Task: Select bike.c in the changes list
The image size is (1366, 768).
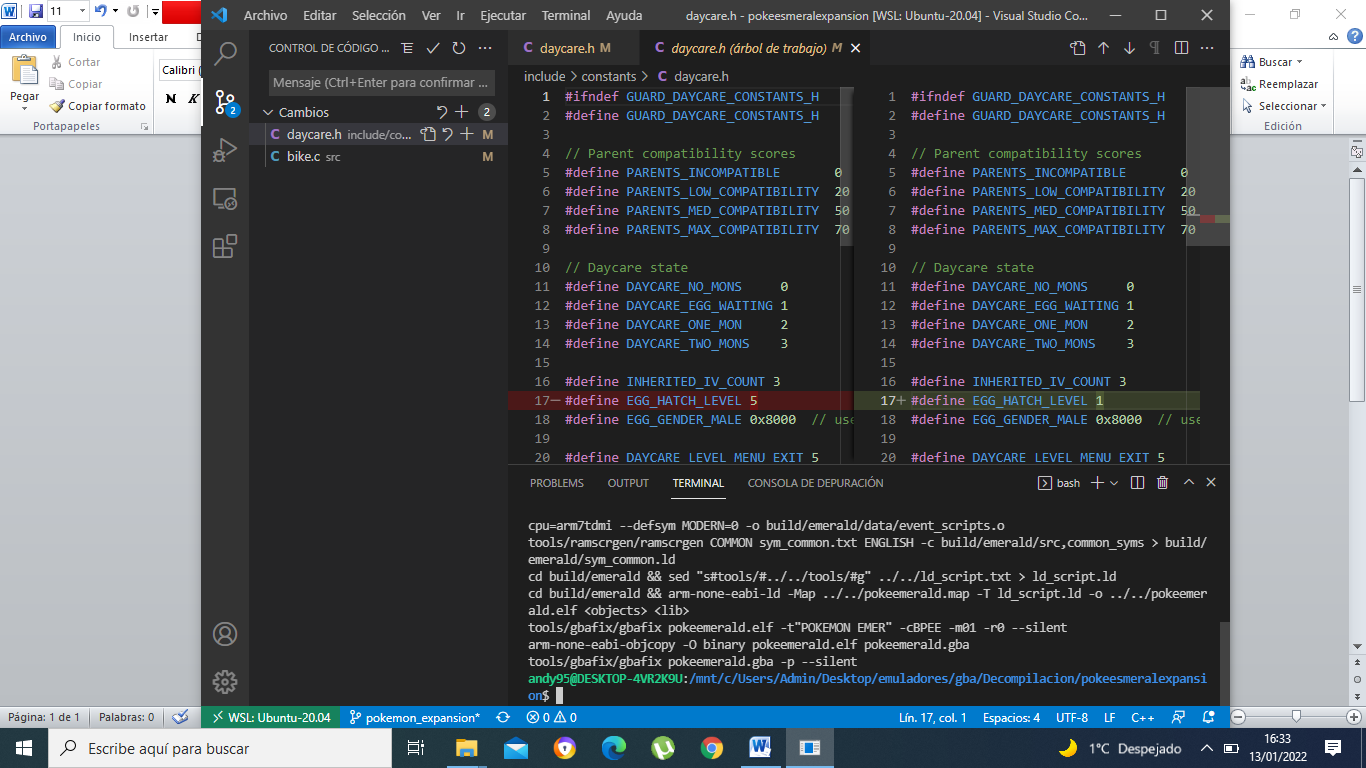Action: pyautogui.click(x=301, y=157)
